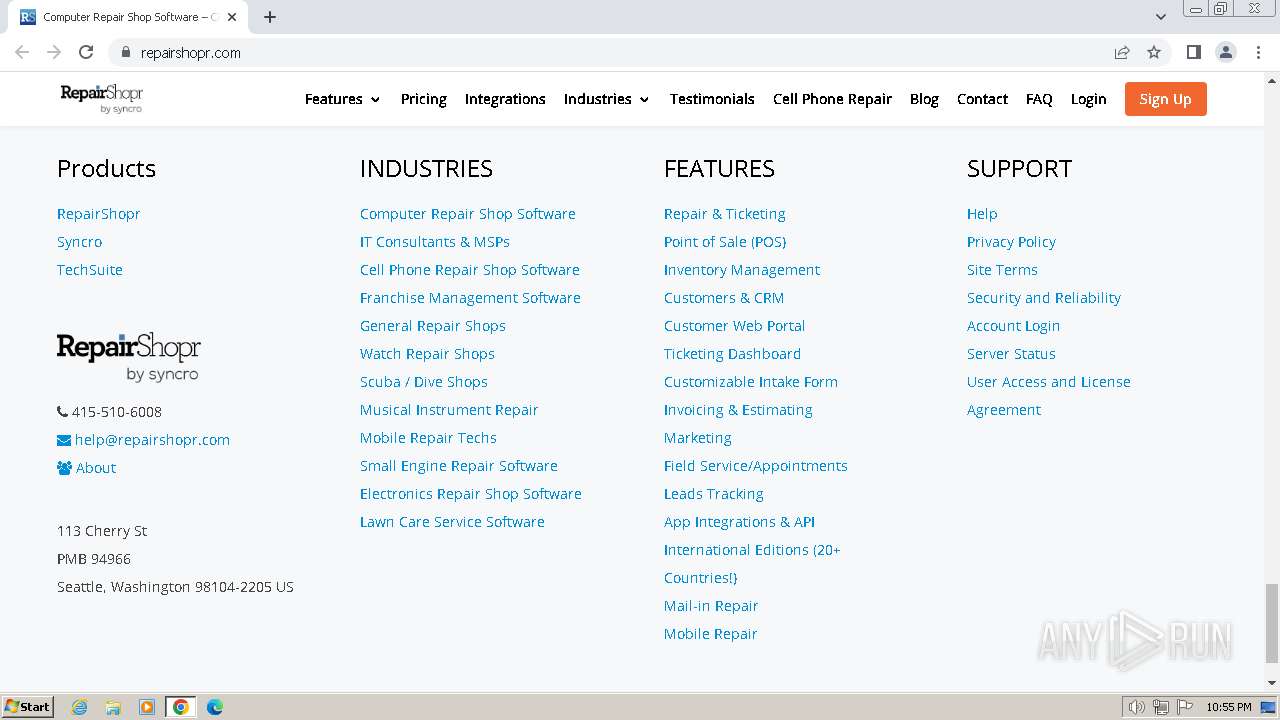This screenshot has height=720, width=1280.
Task: Click the share page icon in address bar
Action: [1122, 52]
